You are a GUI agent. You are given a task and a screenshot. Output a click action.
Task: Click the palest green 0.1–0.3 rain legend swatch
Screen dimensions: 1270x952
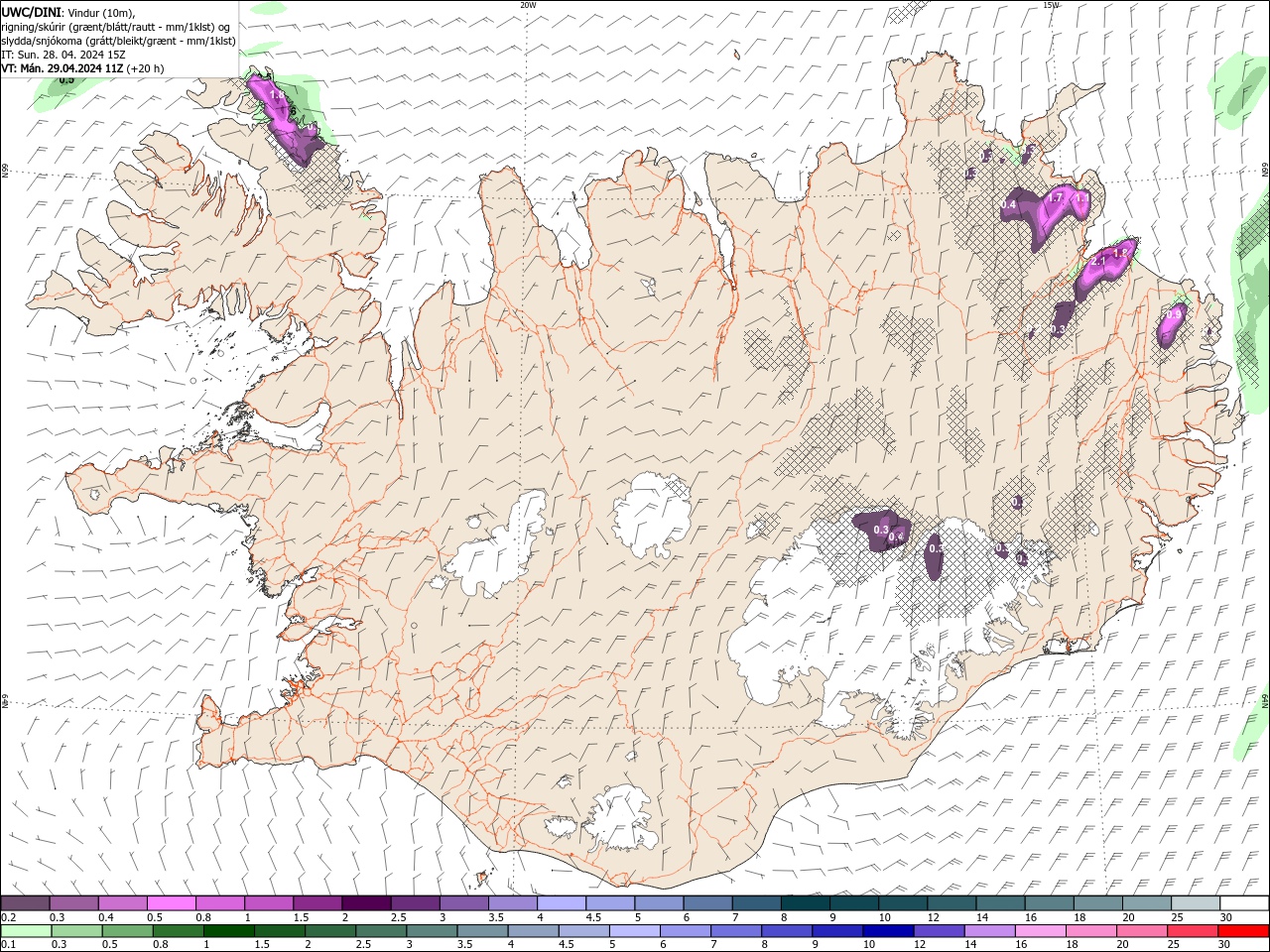pyautogui.click(x=26, y=931)
